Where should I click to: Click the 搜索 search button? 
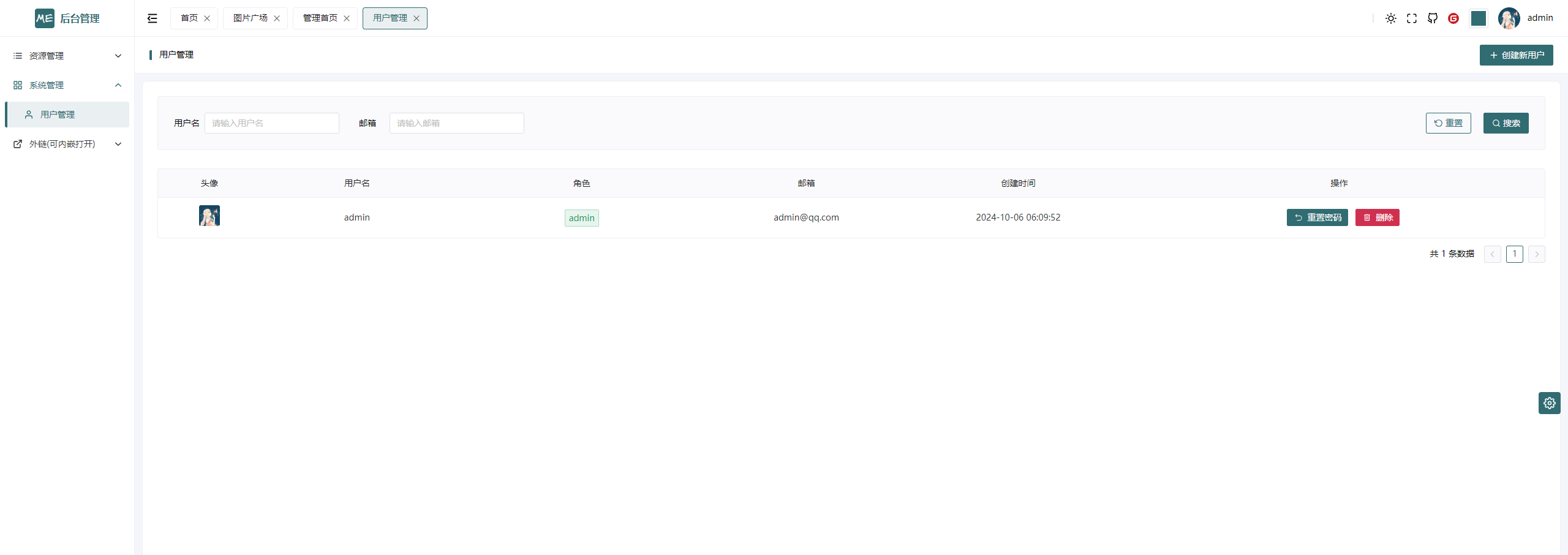click(1506, 123)
